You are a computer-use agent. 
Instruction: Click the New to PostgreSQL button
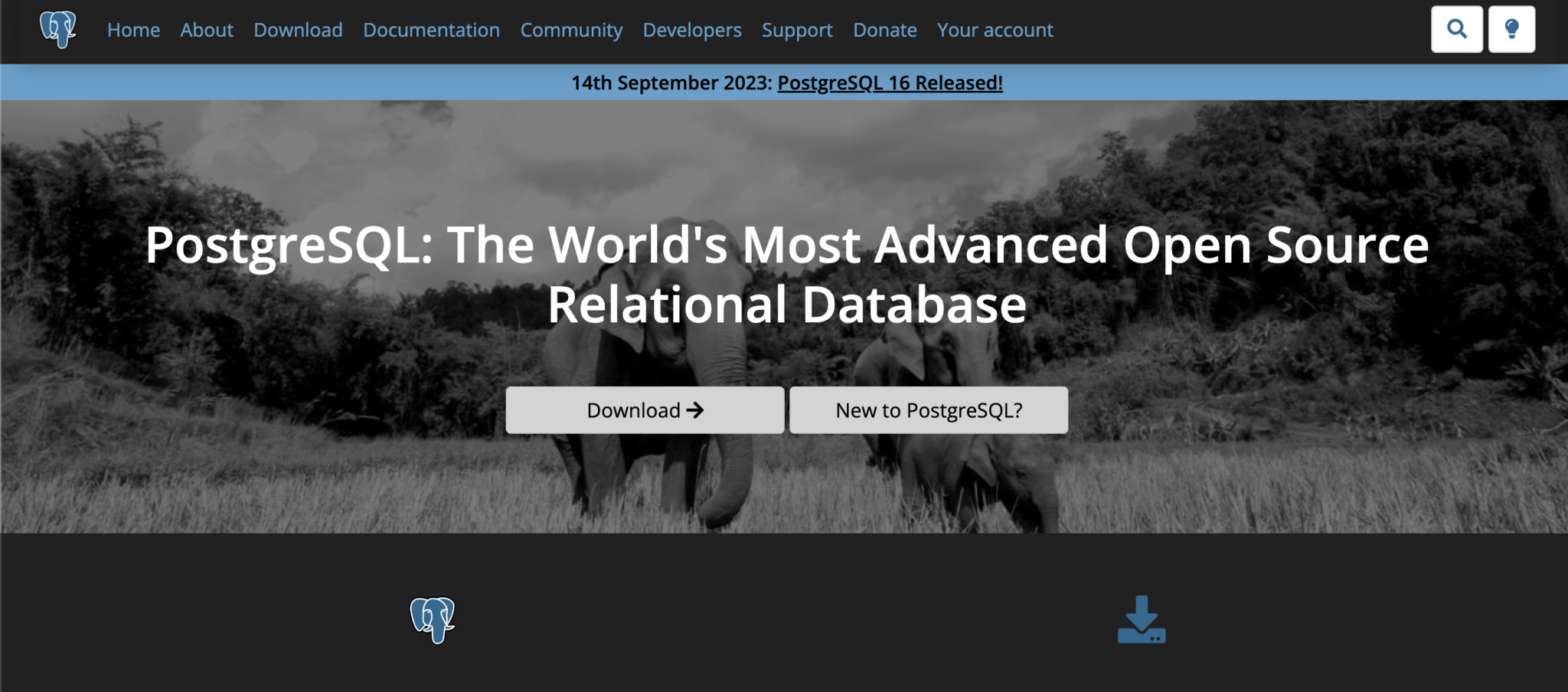927,410
